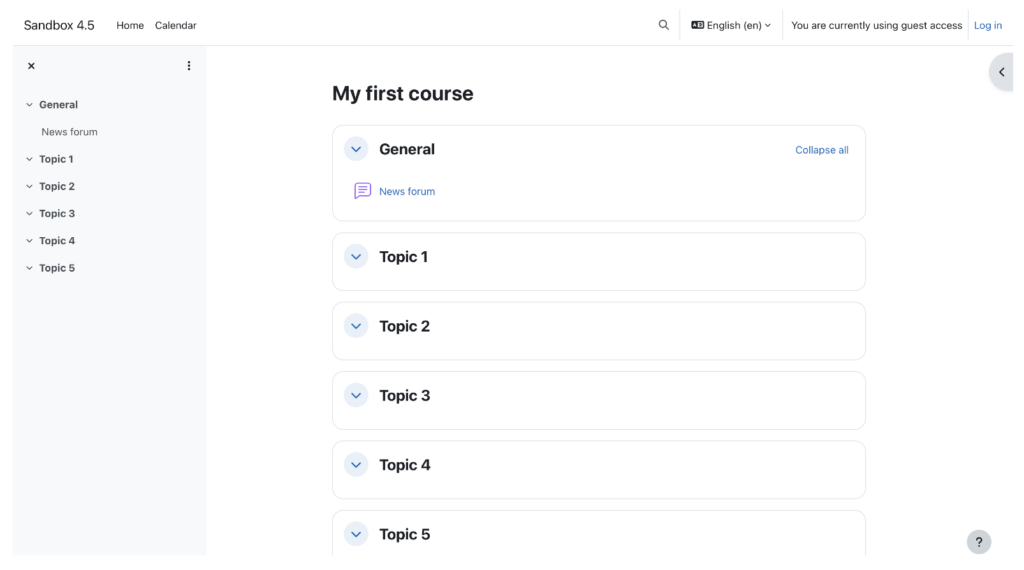Select Topic 4 label in the sidebar index
Screen dimensions: 1024x570
57,240
